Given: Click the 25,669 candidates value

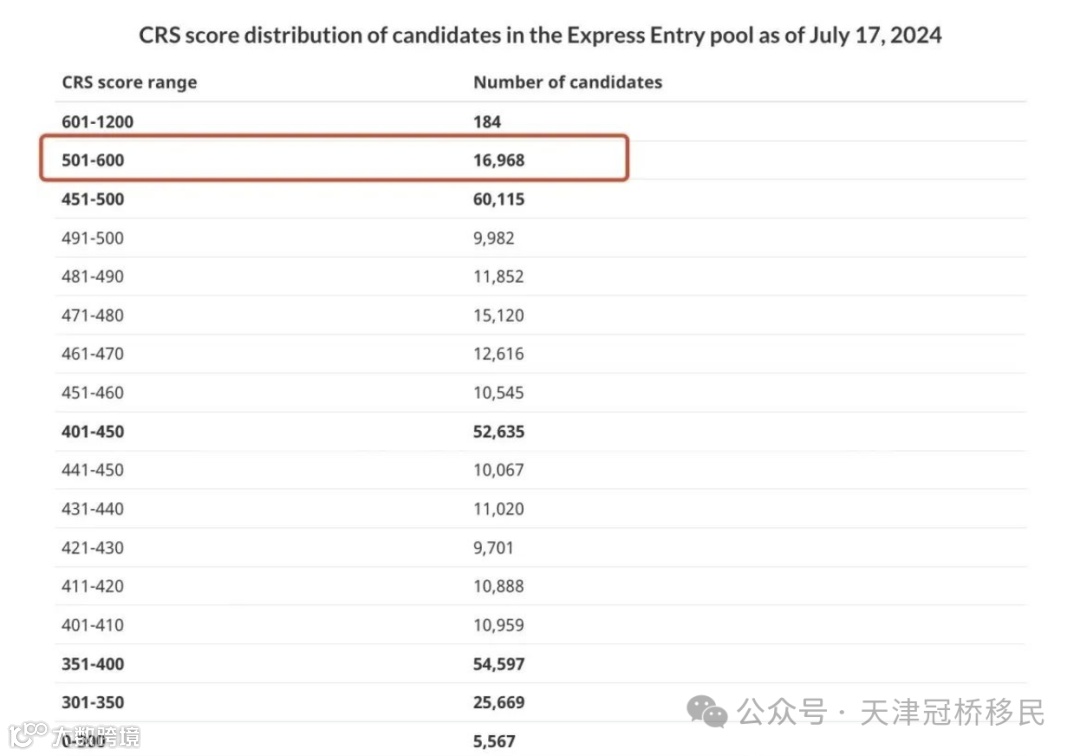Looking at the screenshot, I should (x=499, y=703).
